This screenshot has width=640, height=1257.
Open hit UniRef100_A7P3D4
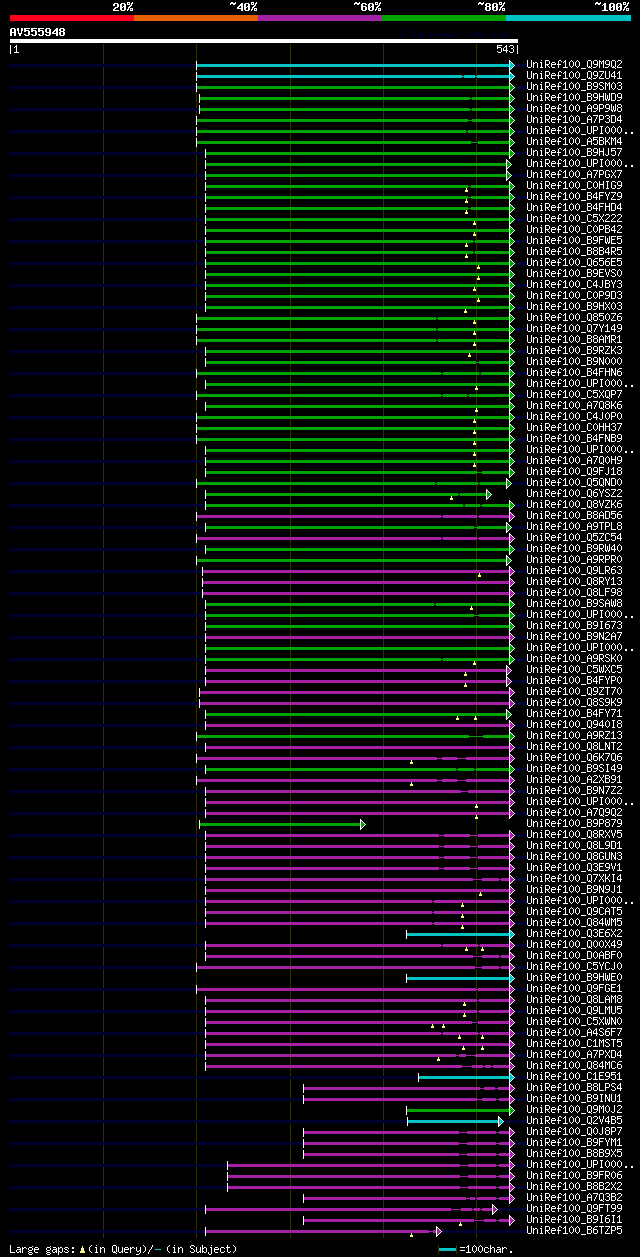tap(574, 119)
